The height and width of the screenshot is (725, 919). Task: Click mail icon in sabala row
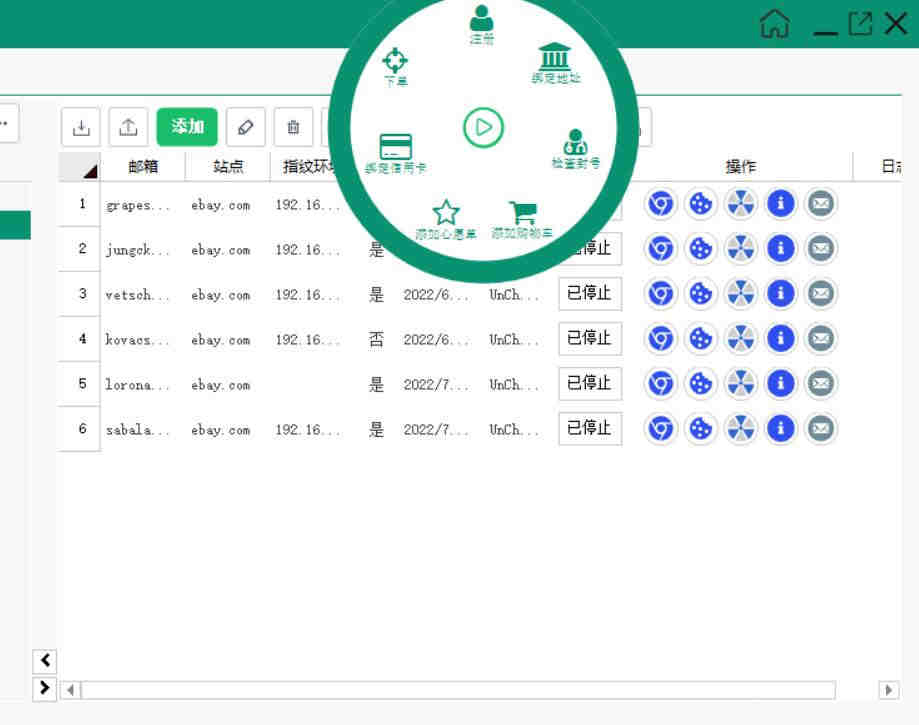tap(821, 428)
